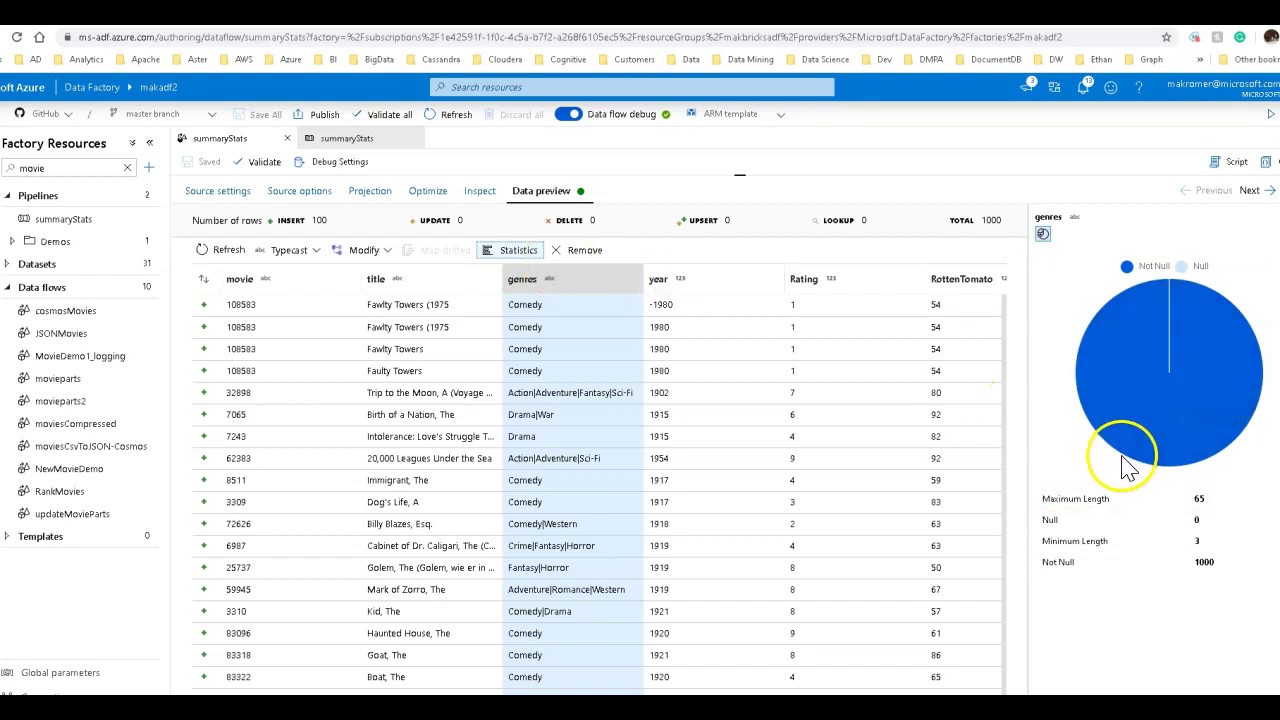Clear the movie search filter
Viewport: 1280px width, 720px height.
coord(127,168)
